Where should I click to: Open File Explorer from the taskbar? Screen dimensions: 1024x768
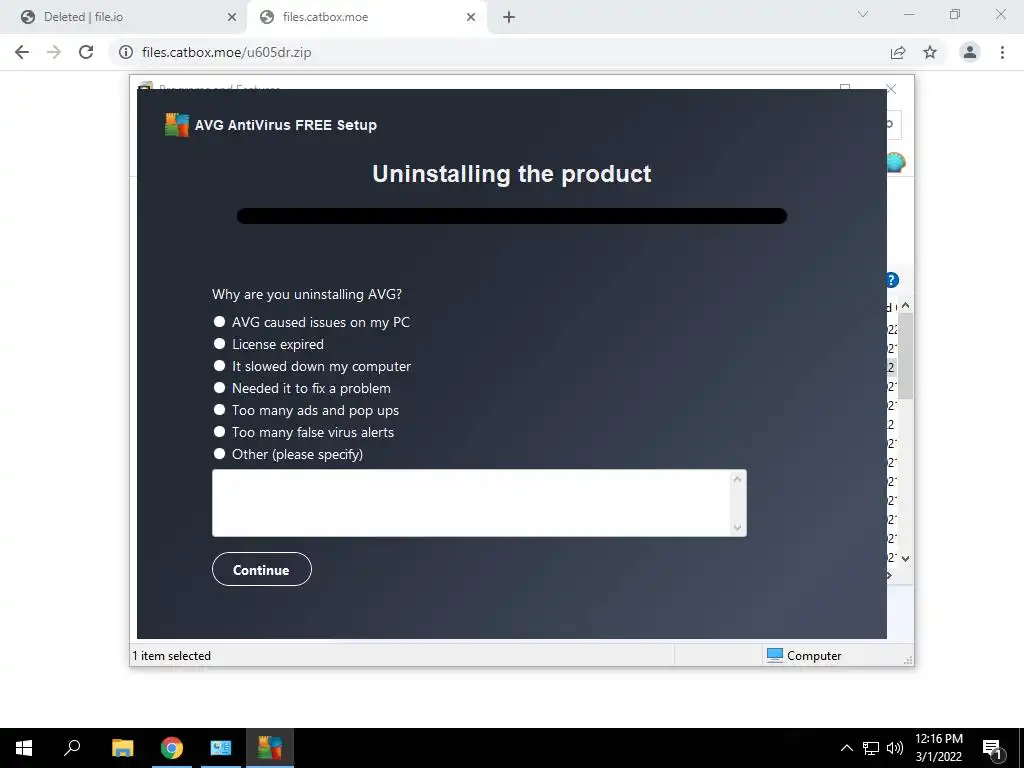pos(122,748)
